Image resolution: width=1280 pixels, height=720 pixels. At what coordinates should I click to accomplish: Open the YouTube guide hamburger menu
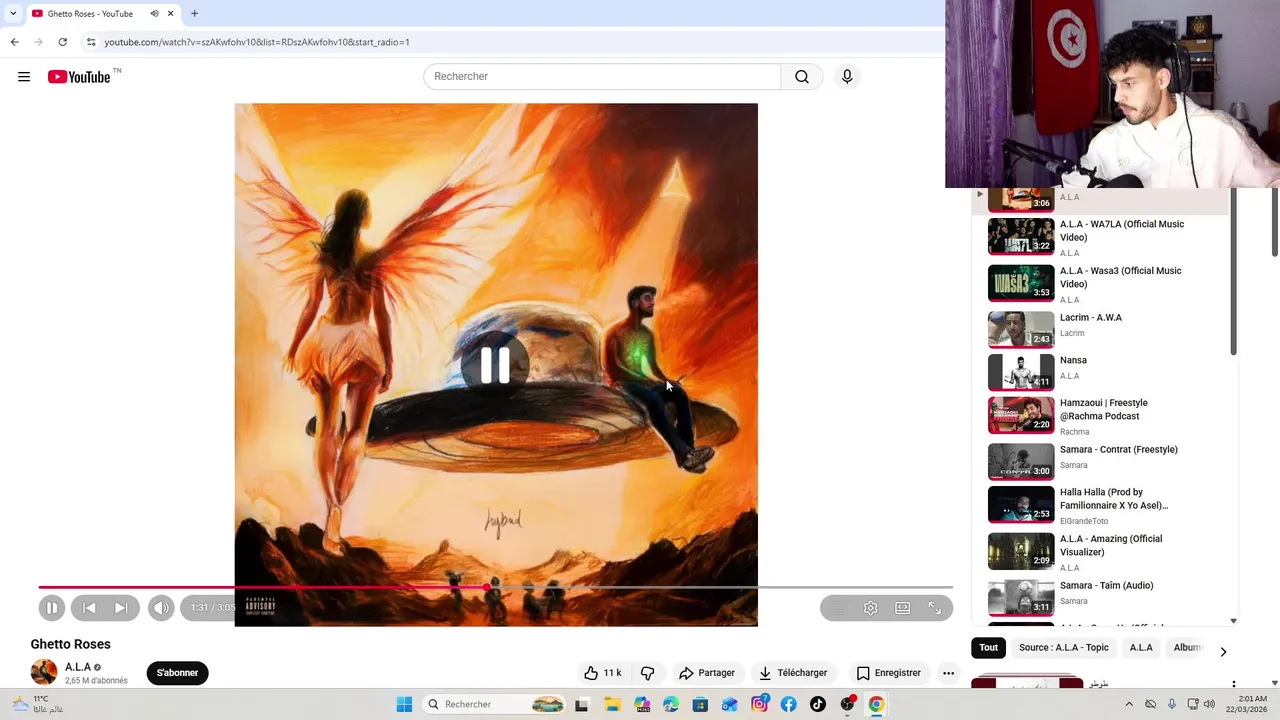(24, 77)
